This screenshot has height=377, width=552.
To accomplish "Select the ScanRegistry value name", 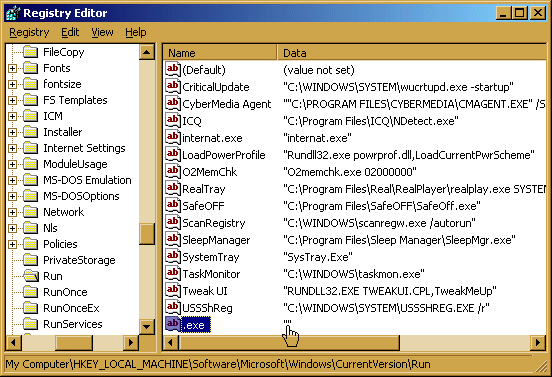I will click(213, 223).
